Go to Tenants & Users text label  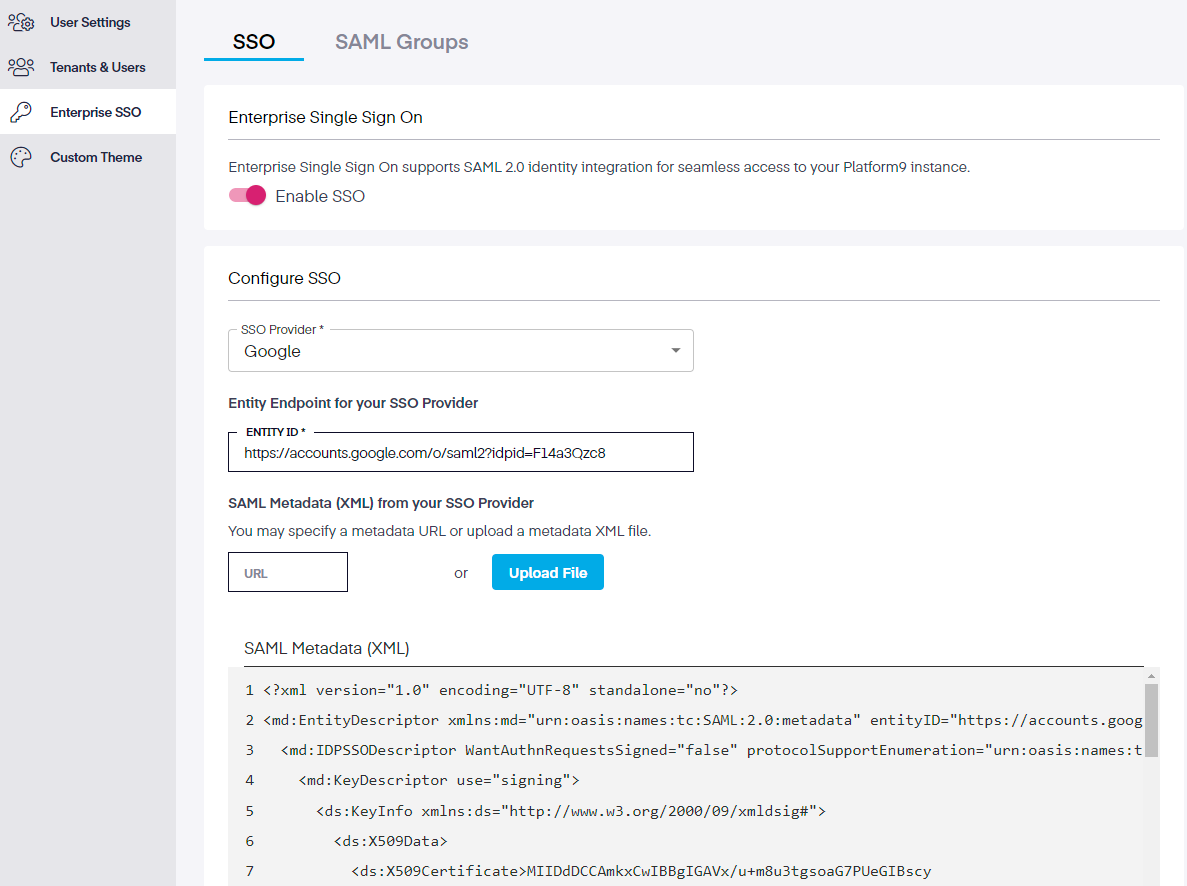(98, 67)
